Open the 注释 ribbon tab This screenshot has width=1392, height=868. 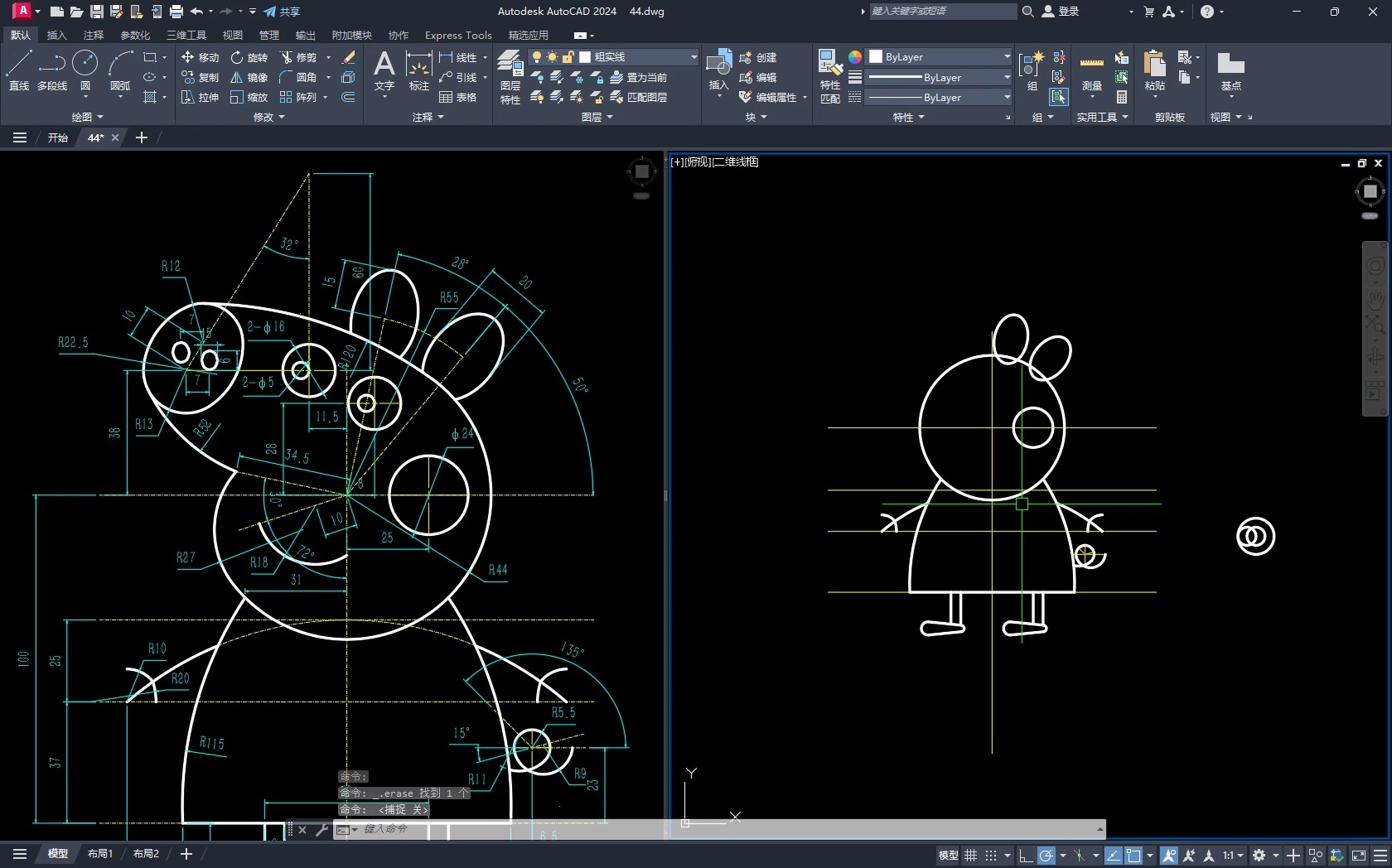tap(93, 36)
